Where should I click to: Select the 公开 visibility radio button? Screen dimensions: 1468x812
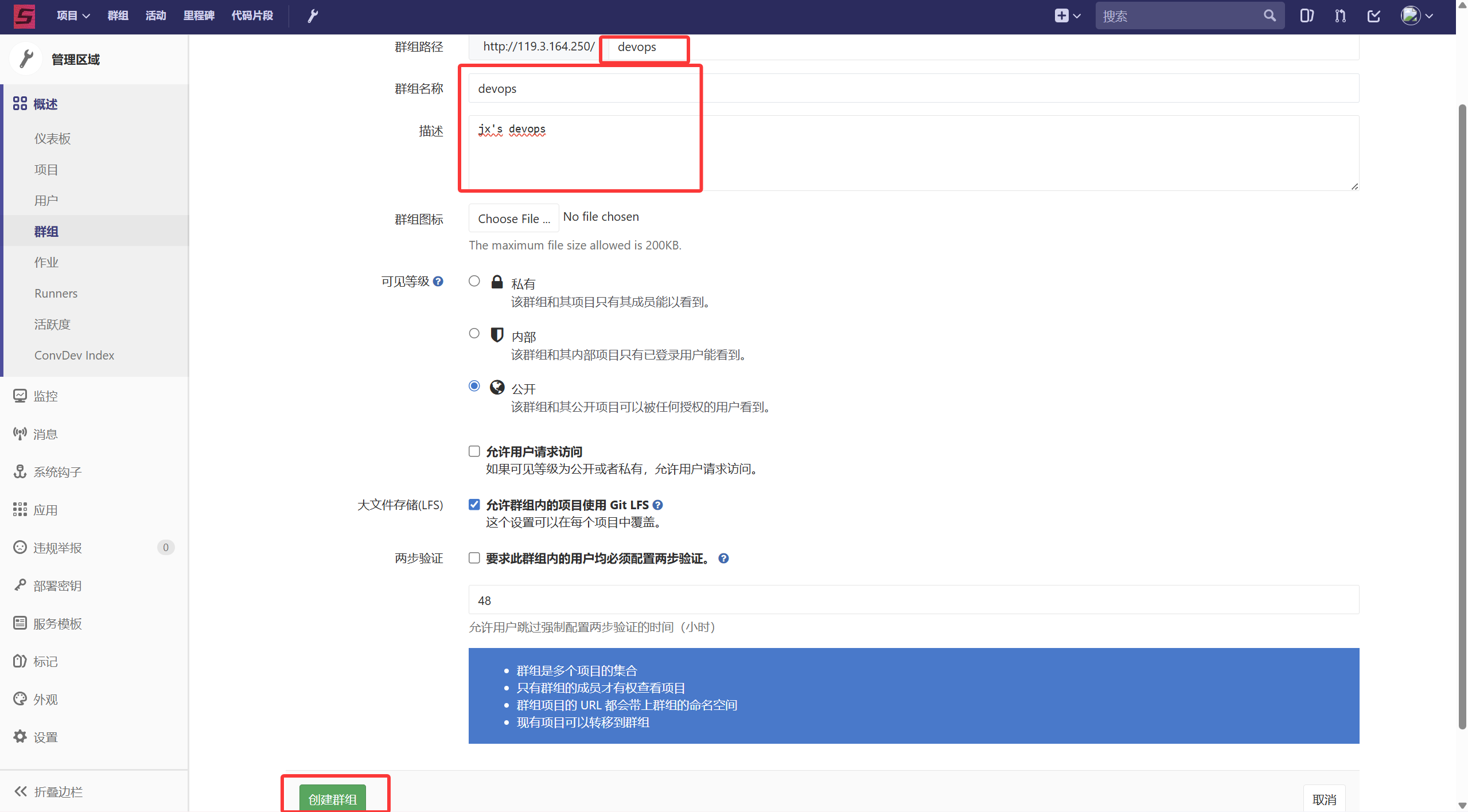pos(474,386)
